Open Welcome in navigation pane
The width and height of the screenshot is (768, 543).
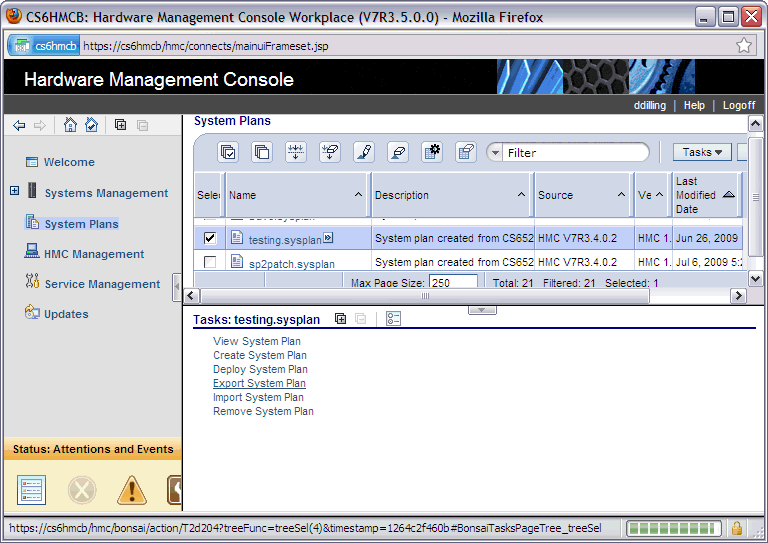69,162
